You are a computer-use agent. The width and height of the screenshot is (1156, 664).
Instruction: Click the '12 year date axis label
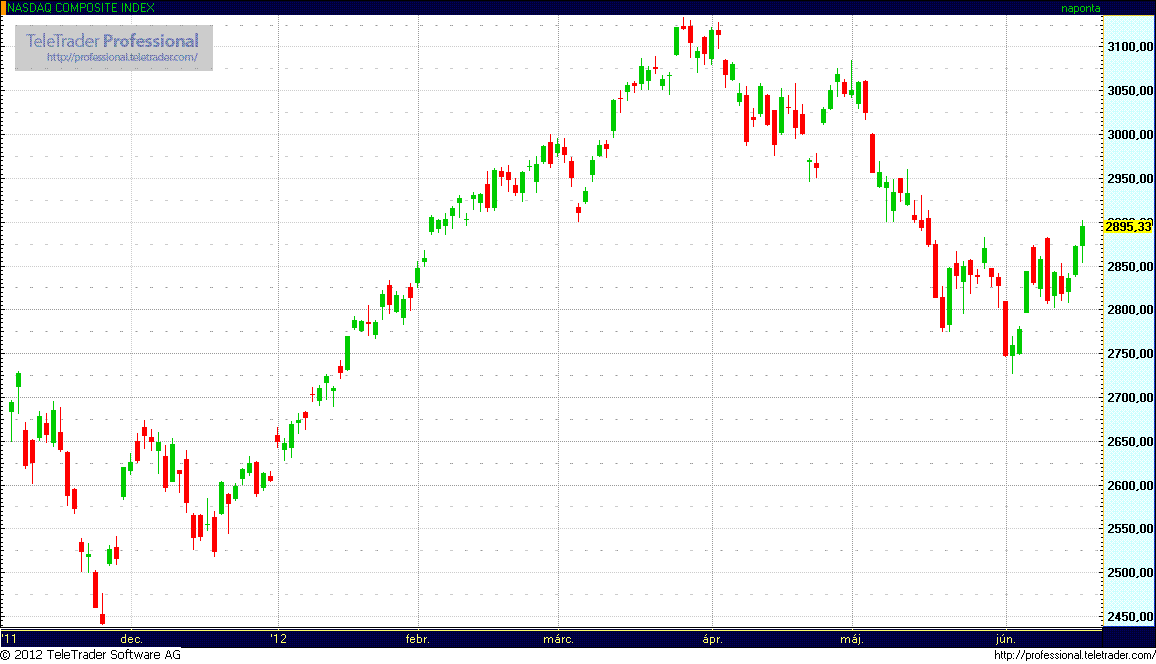[279, 639]
